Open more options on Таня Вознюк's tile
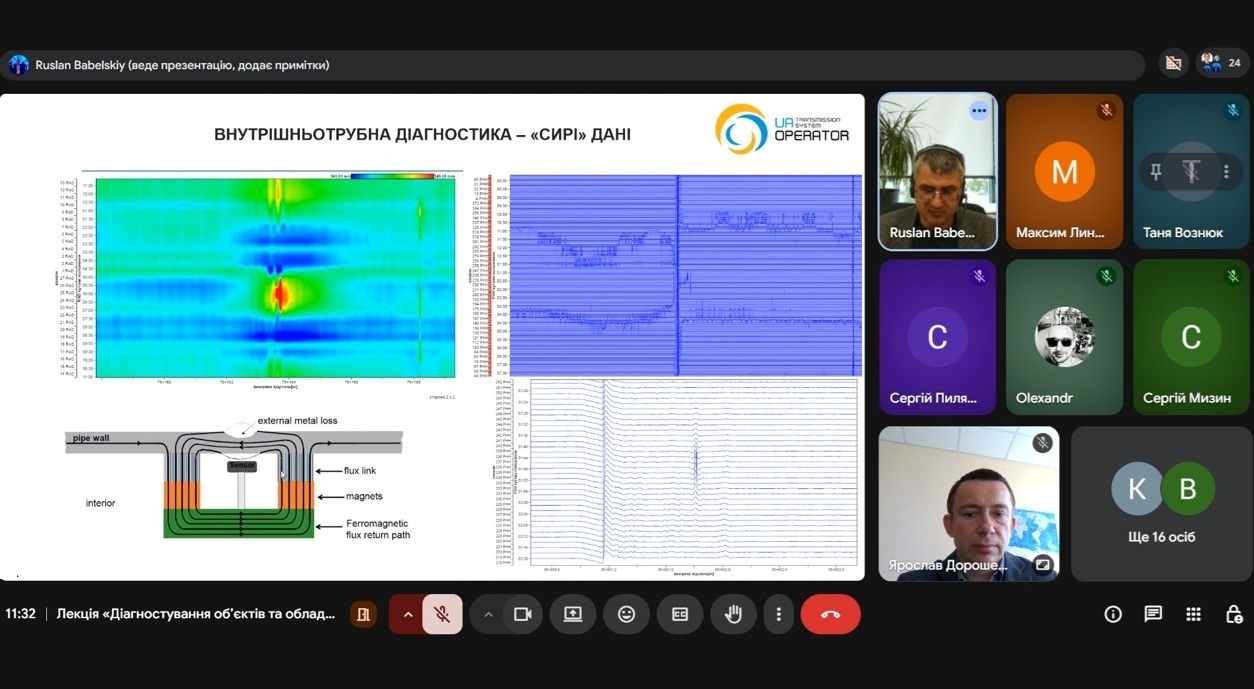Image resolution: width=1254 pixels, height=689 pixels. point(1226,172)
